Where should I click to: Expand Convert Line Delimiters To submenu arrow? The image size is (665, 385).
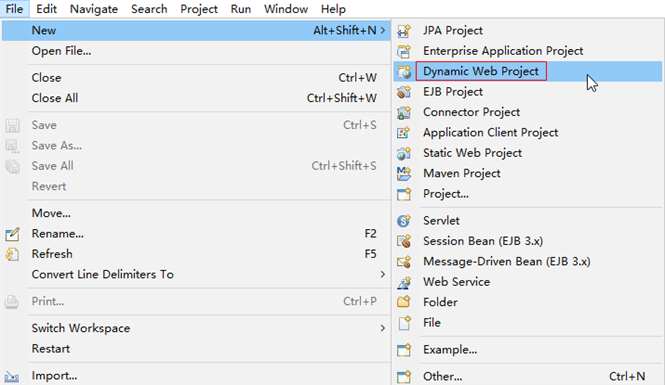(x=383, y=274)
